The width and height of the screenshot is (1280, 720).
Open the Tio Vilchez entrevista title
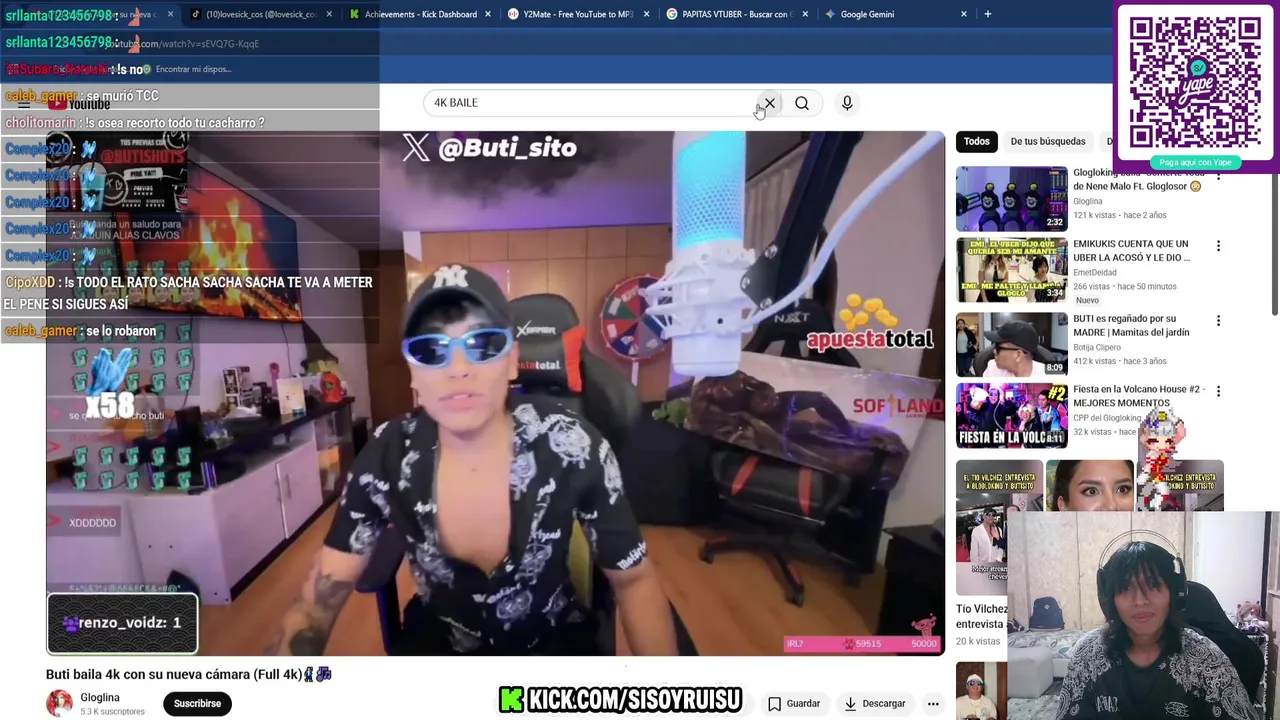coord(982,616)
